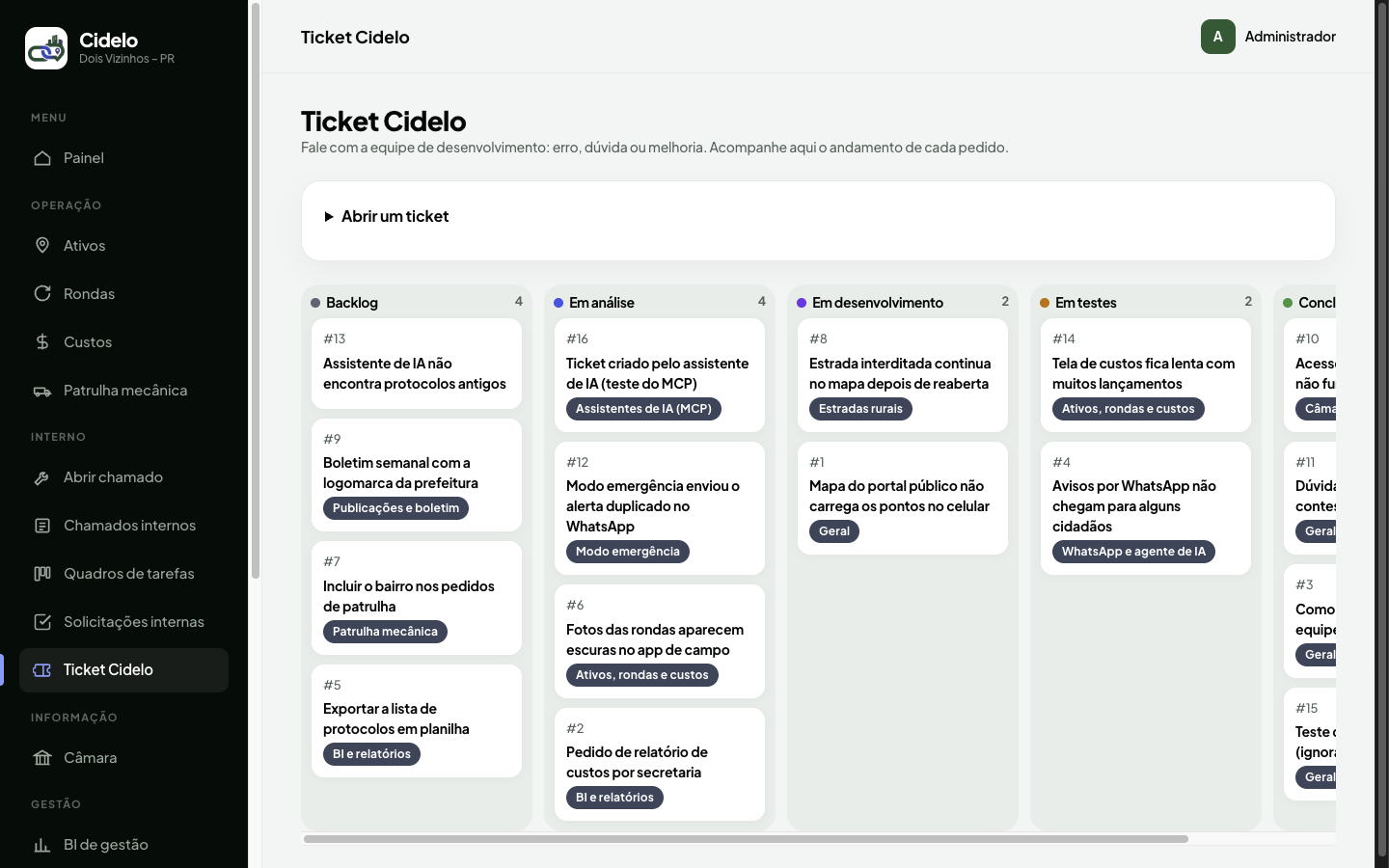
Task: Select Quadros de tarefas in the sidebar
Action: [123, 574]
